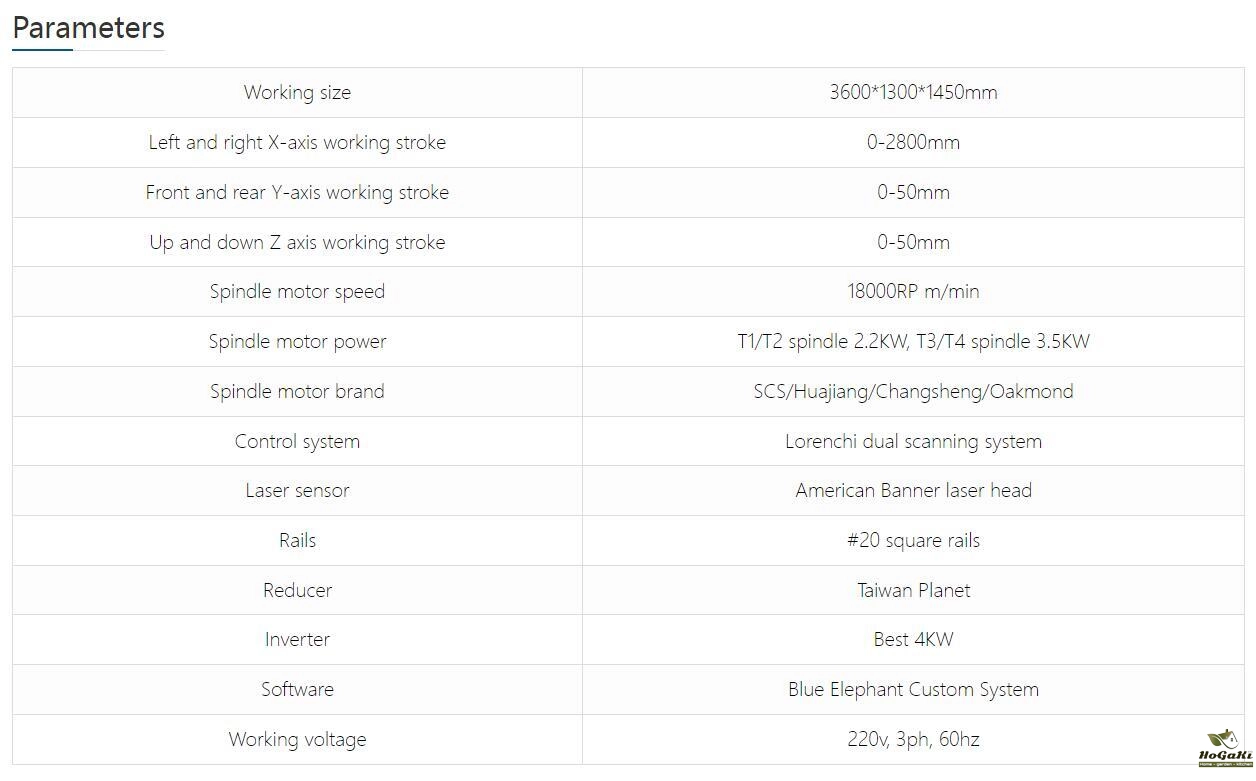The width and height of the screenshot is (1256, 781).
Task: Click the Best 4KW inverter value
Action: 913,639
